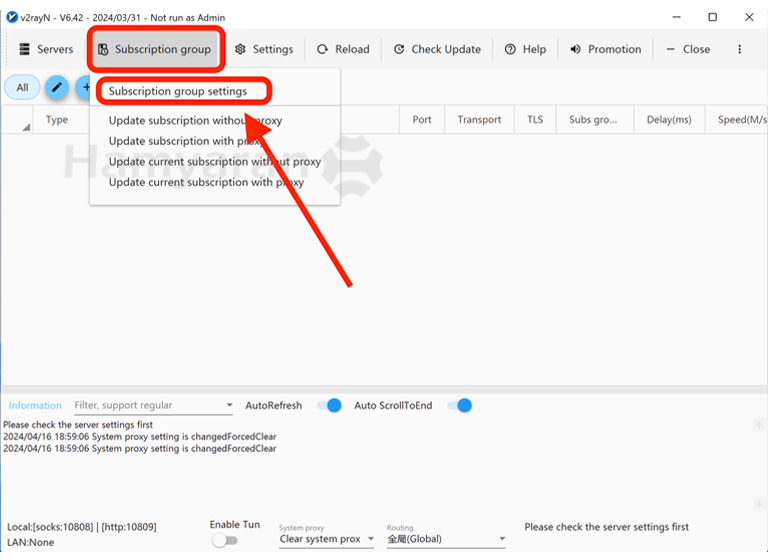Expand the System proxy dropdown

point(326,539)
